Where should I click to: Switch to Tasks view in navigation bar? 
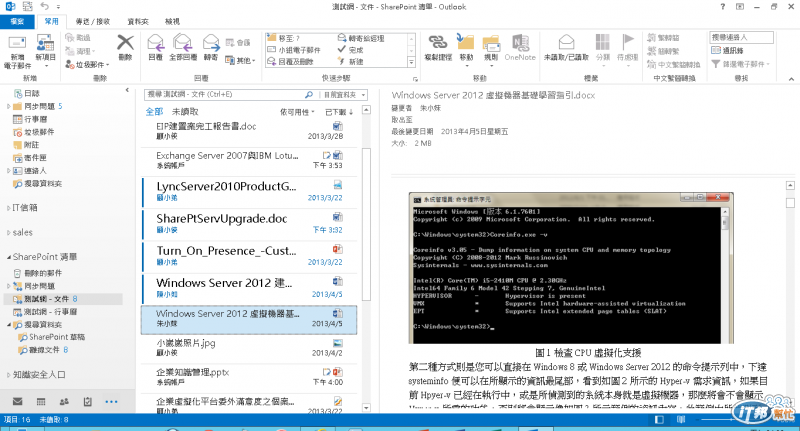pos(88,401)
